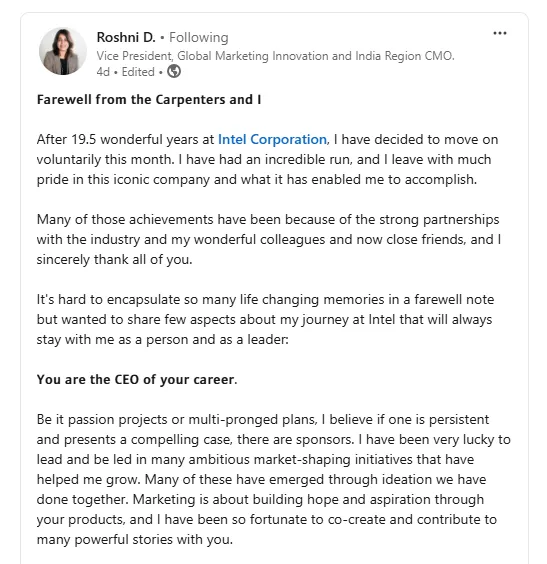Click the bold 'Farewell from the Carpenters and I' heading

(149, 100)
